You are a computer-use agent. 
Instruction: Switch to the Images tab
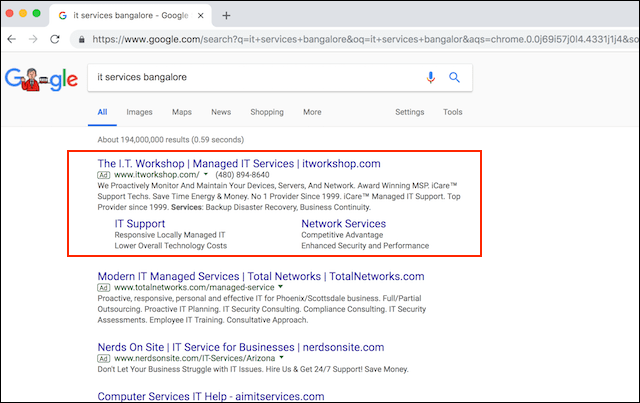point(139,112)
